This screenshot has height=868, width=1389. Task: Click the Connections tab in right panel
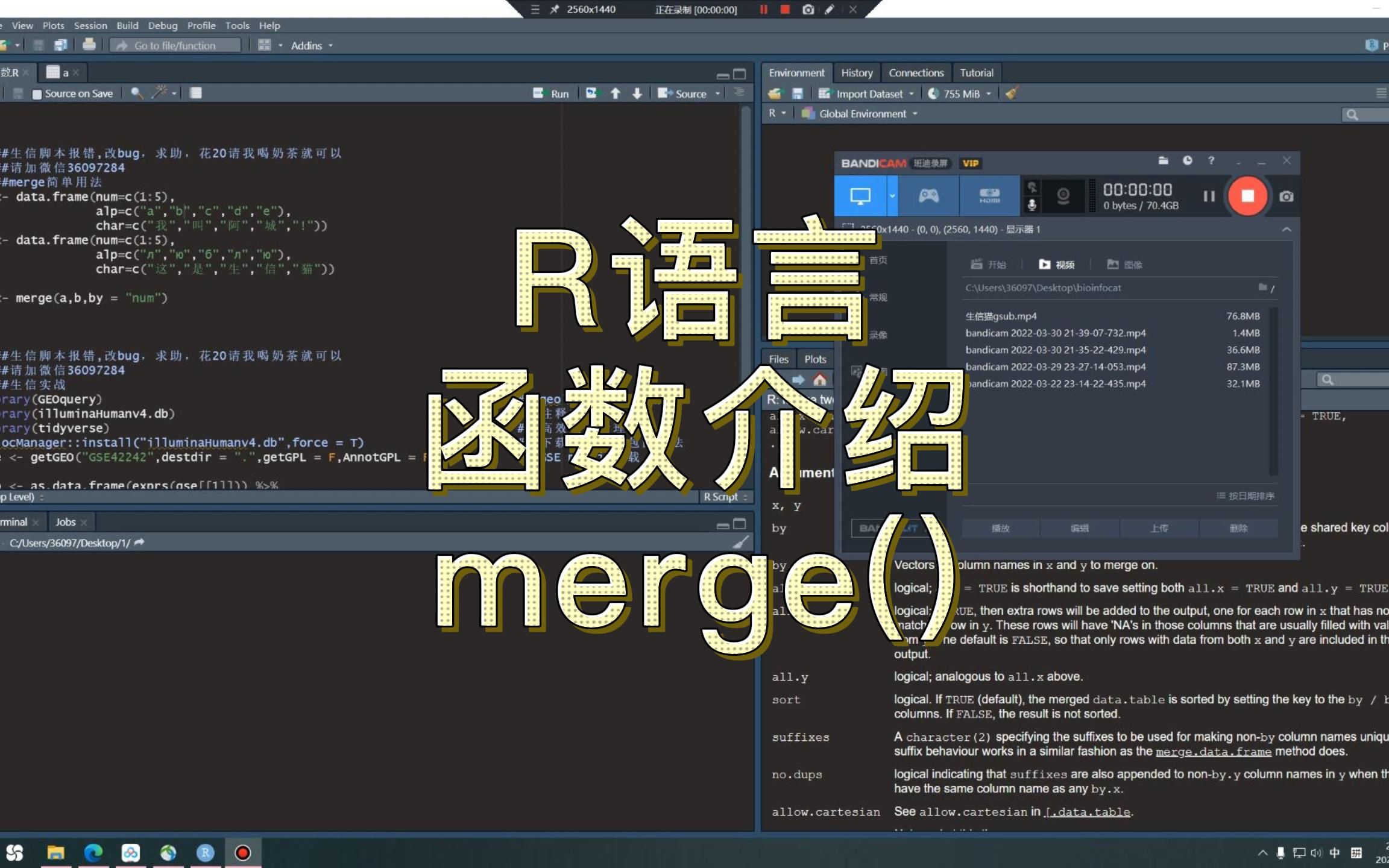click(x=915, y=72)
